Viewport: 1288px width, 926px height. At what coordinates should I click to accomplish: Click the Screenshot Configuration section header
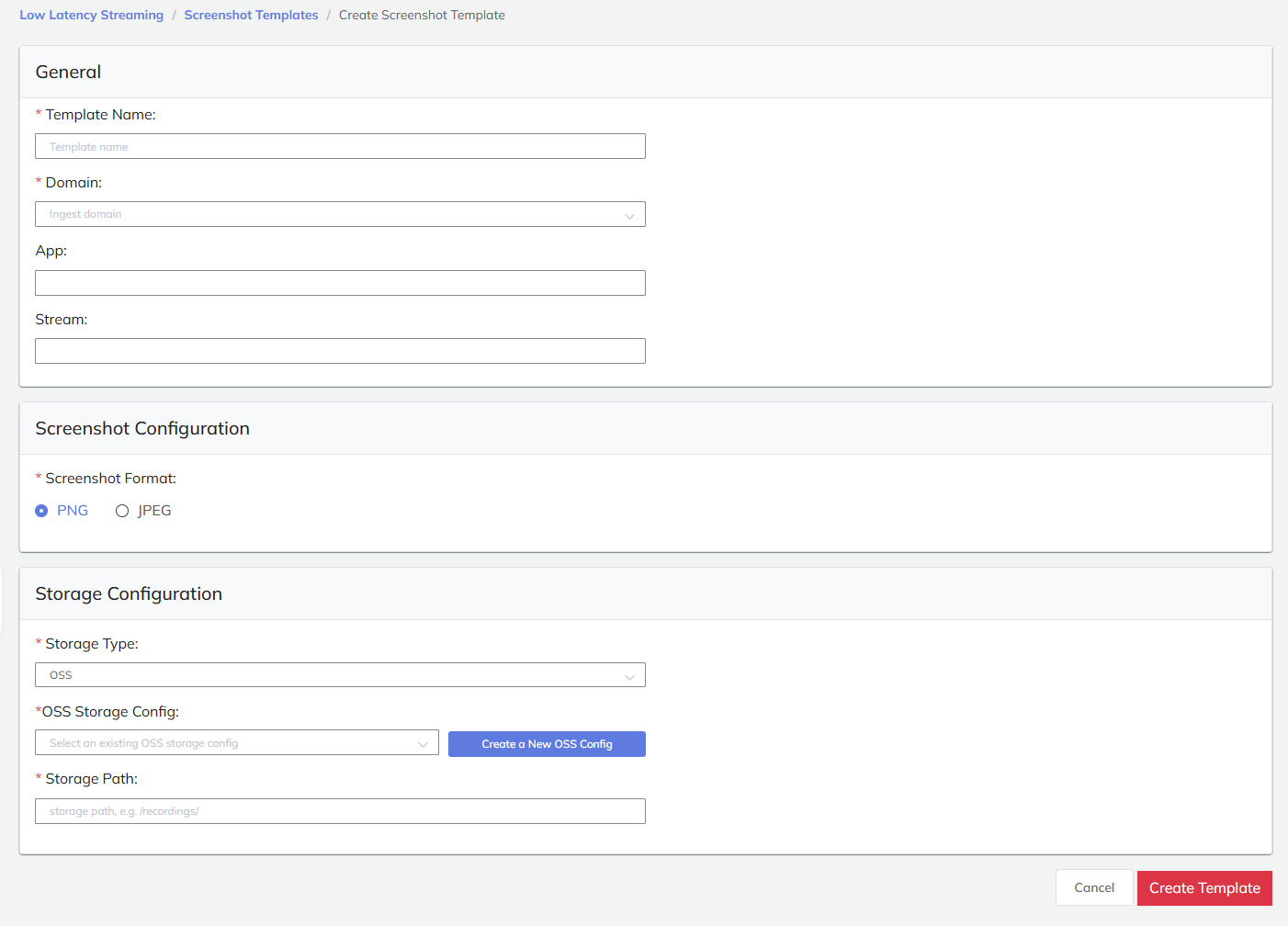tap(142, 428)
